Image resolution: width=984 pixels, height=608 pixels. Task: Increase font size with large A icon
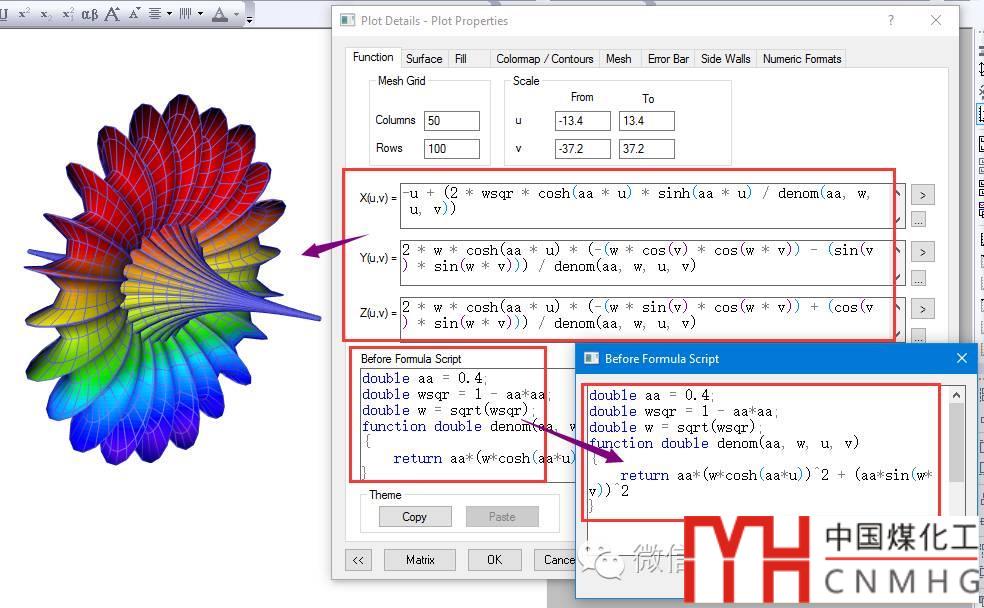point(112,14)
